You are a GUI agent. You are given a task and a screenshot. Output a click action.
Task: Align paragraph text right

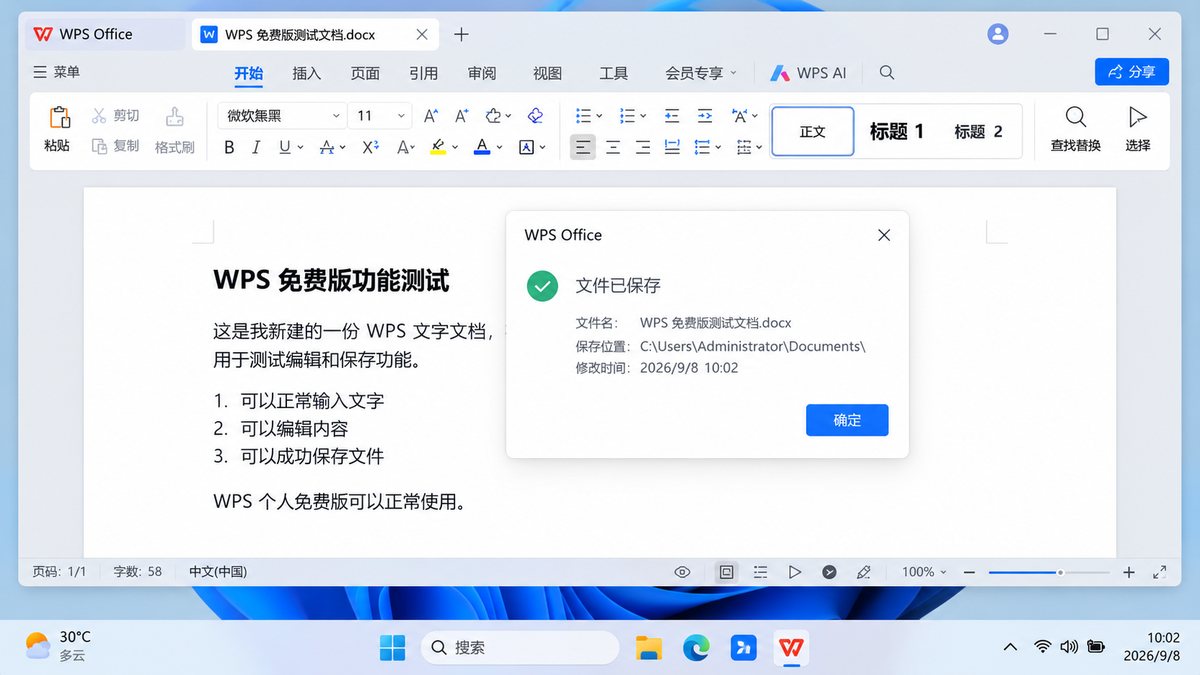coord(643,147)
